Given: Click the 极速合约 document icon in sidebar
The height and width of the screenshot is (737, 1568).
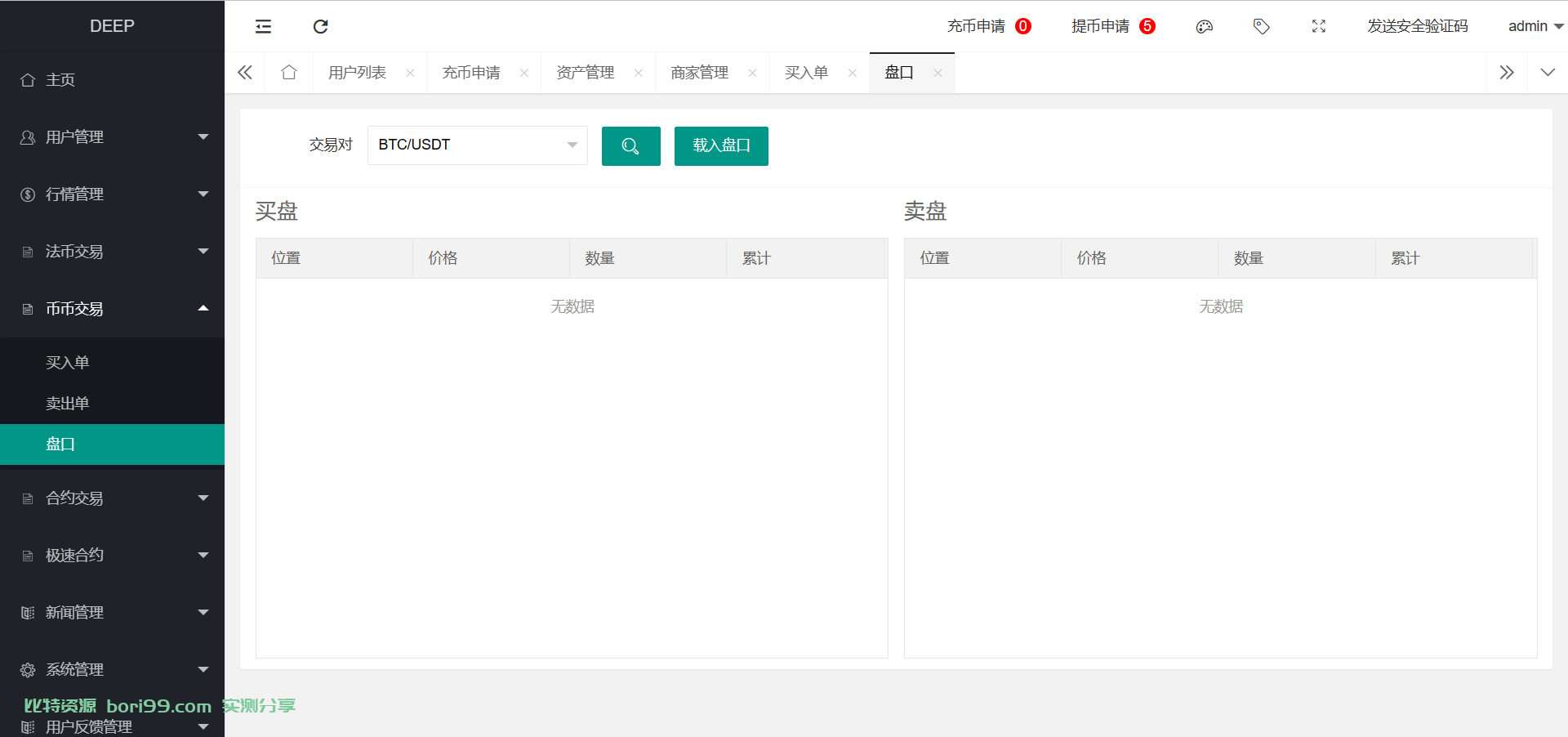Looking at the screenshot, I should [x=28, y=556].
